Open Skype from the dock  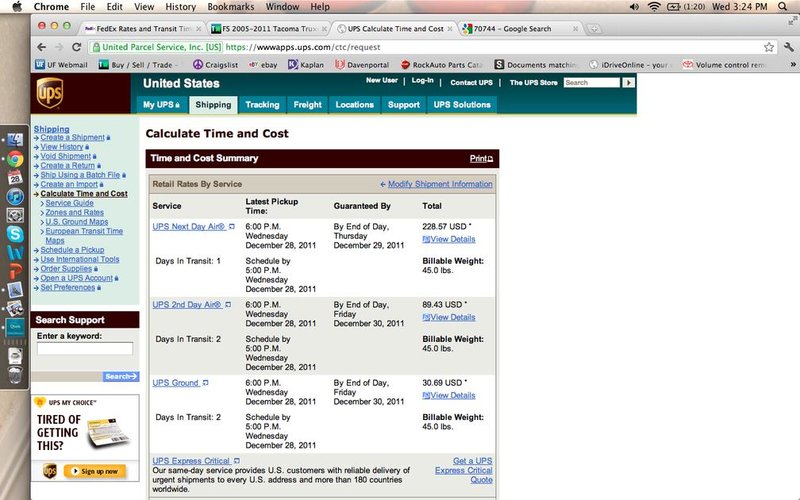[15, 234]
